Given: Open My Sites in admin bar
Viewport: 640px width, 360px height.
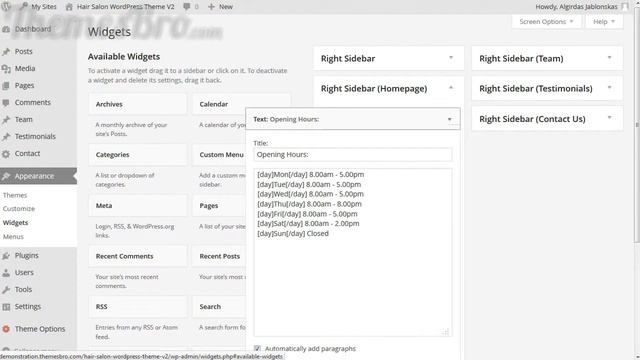Looking at the screenshot, I should [44, 7].
